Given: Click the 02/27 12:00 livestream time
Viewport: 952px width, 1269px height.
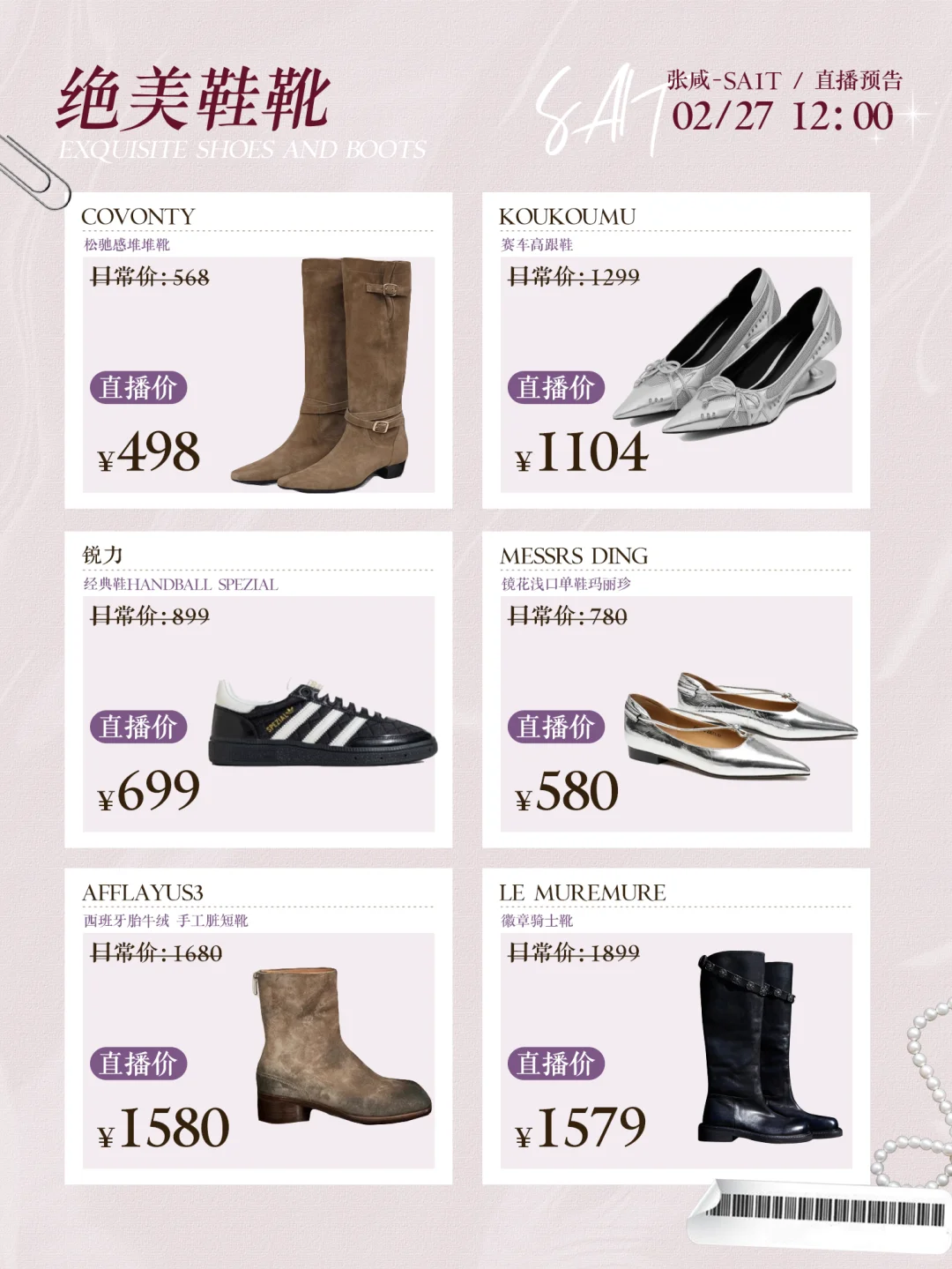Looking at the screenshot, I should (783, 116).
